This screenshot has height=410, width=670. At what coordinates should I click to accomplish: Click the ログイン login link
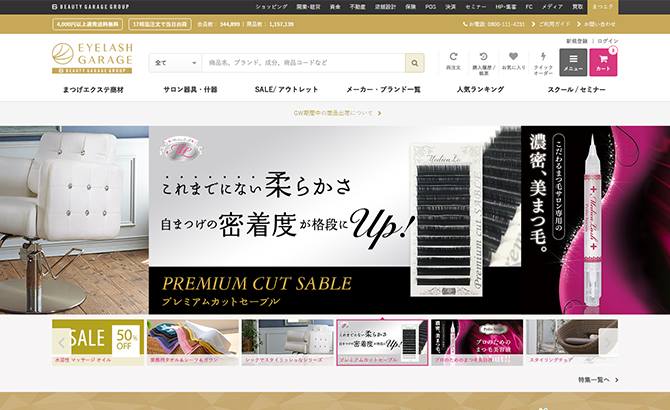[608, 41]
